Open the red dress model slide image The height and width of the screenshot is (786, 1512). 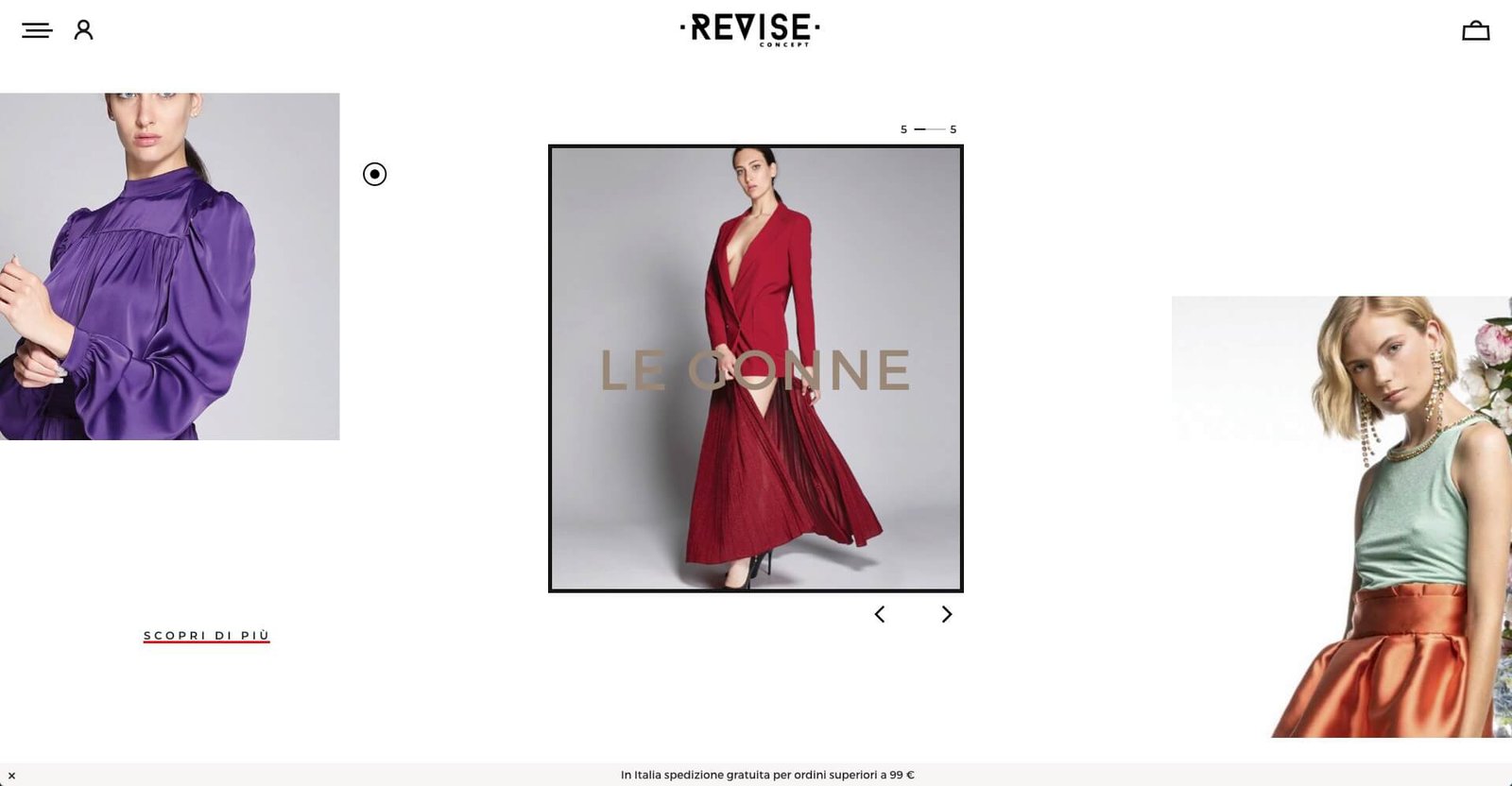pyautogui.click(x=756, y=368)
